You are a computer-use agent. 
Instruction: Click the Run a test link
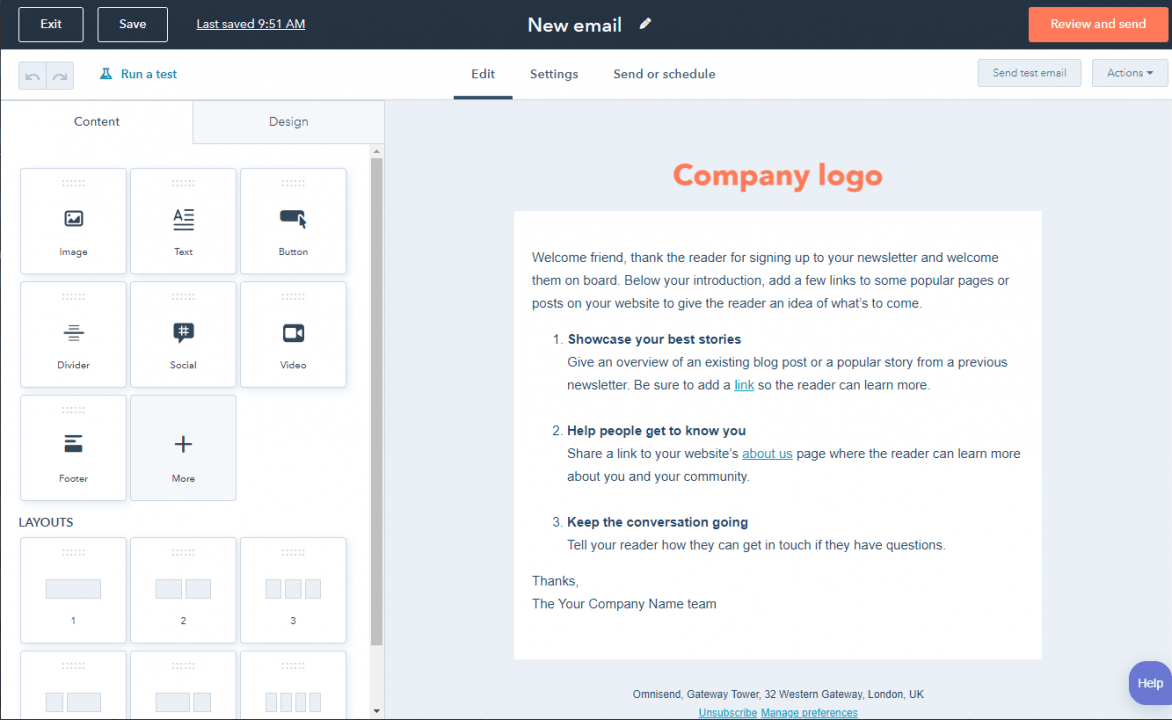click(x=149, y=74)
